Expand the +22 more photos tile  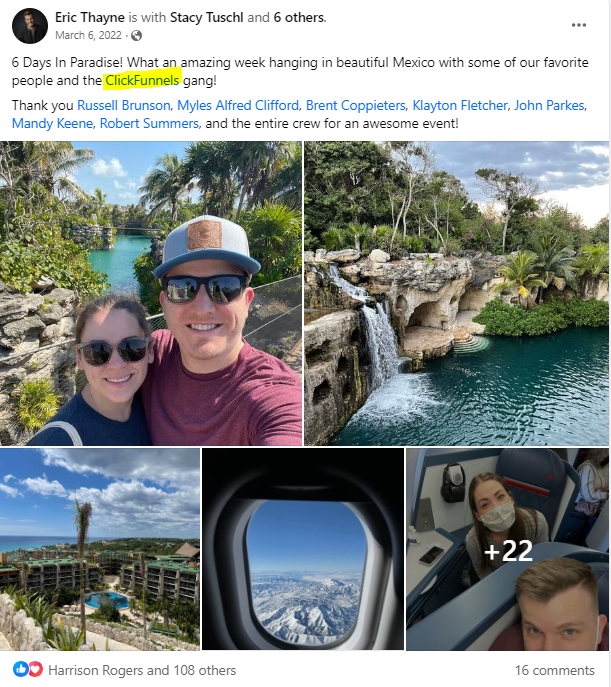coord(507,549)
